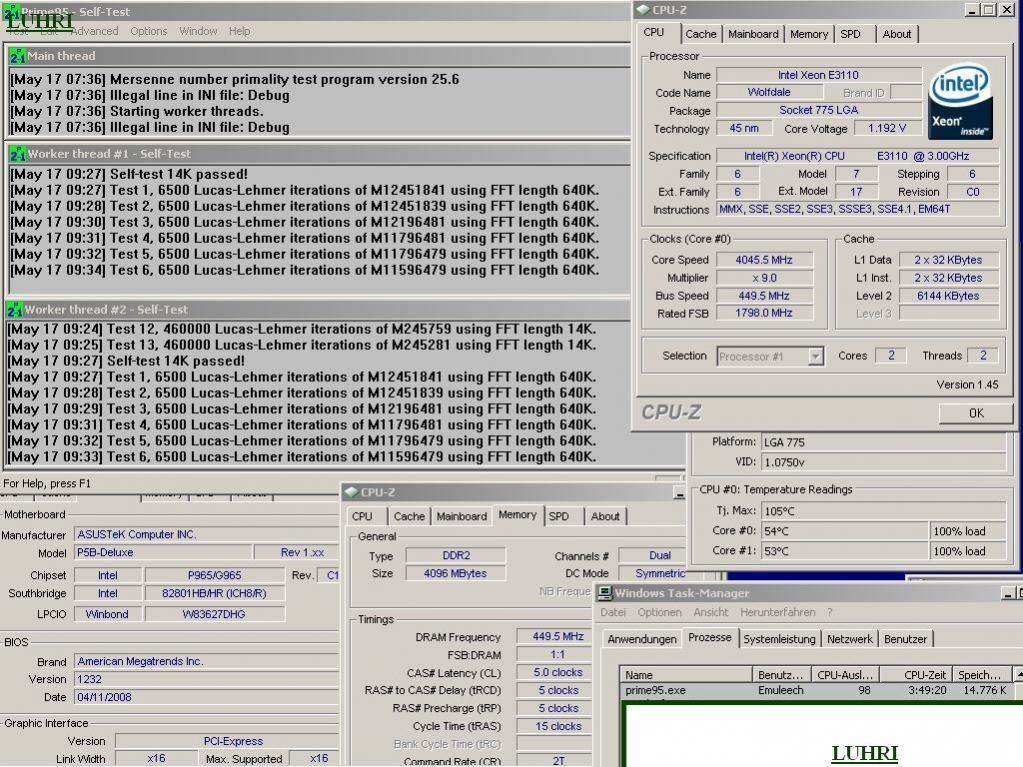Switch to Benutzer tab in Task-Manager
The image size is (1023, 767).
pos(905,639)
